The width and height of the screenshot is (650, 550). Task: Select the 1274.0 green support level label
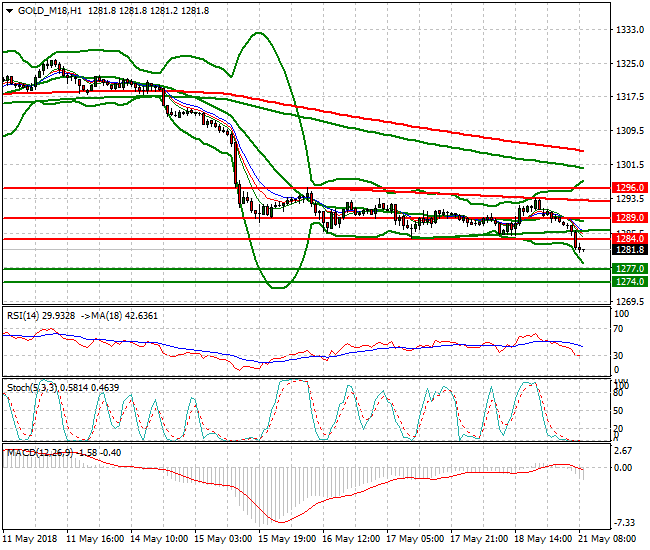click(x=630, y=281)
